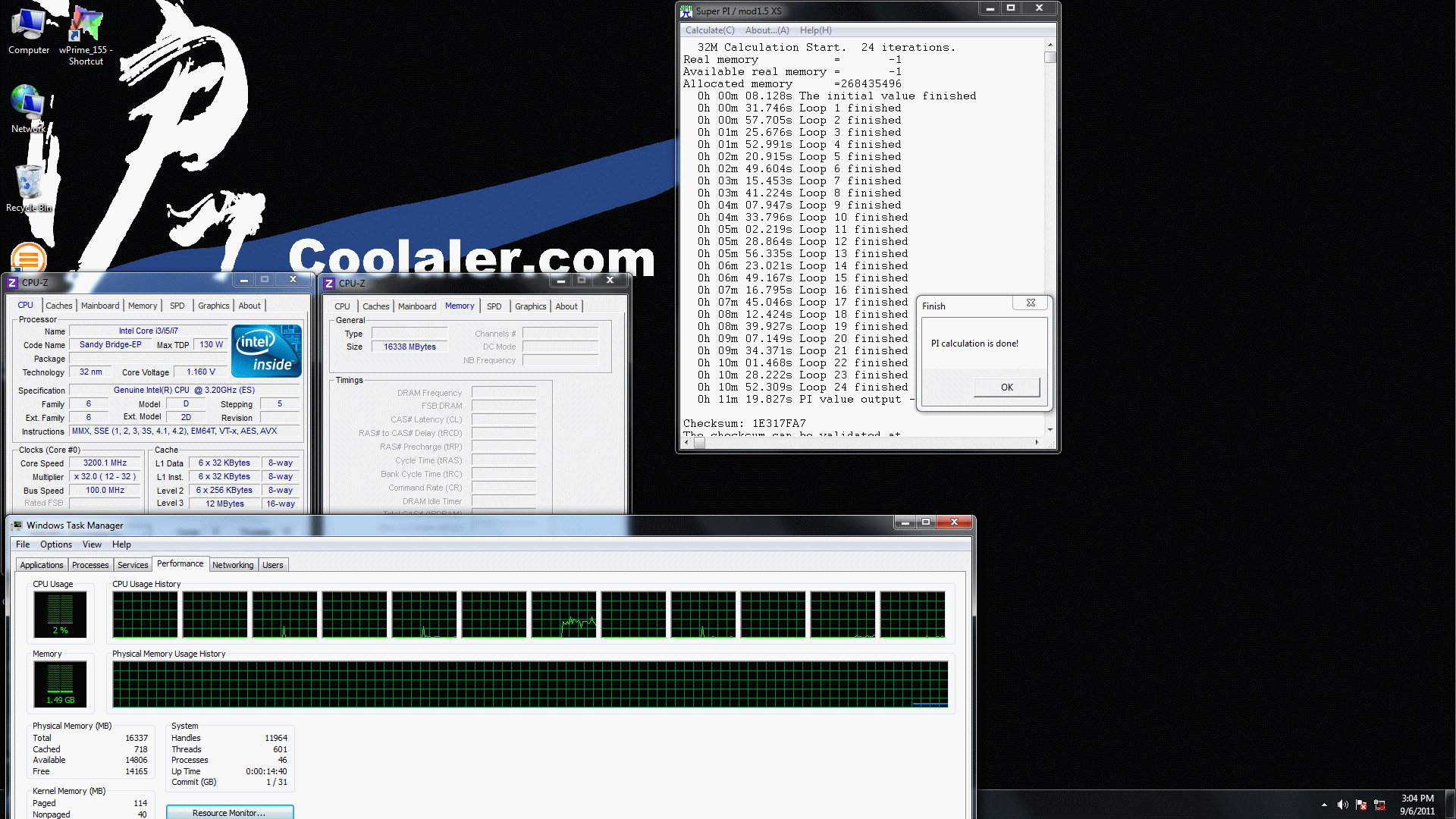
Task: Click the 'Sandy Bridge-EP' Code Name field
Action: click(111, 344)
